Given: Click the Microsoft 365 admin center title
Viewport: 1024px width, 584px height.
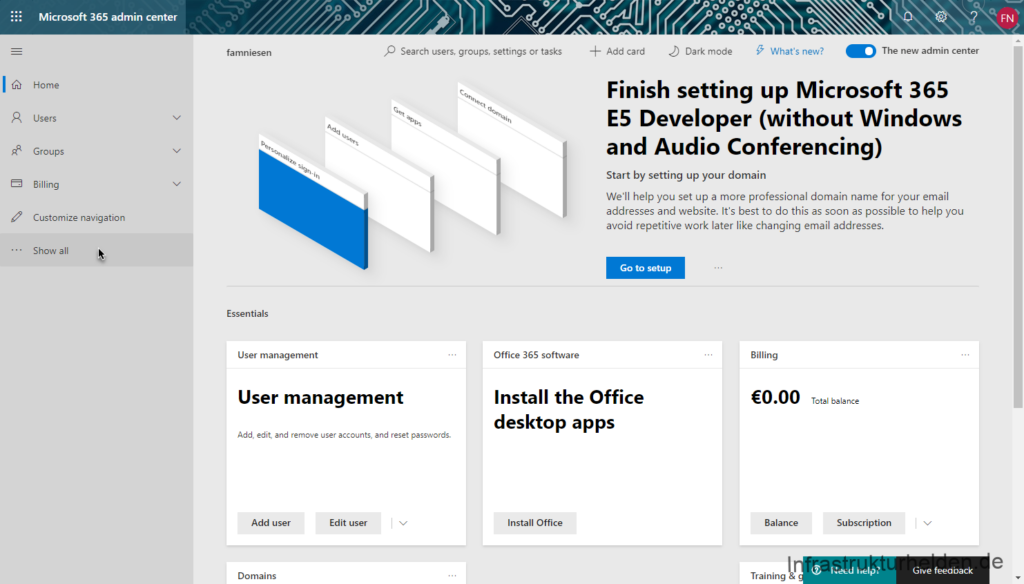Looking at the screenshot, I should [x=108, y=17].
